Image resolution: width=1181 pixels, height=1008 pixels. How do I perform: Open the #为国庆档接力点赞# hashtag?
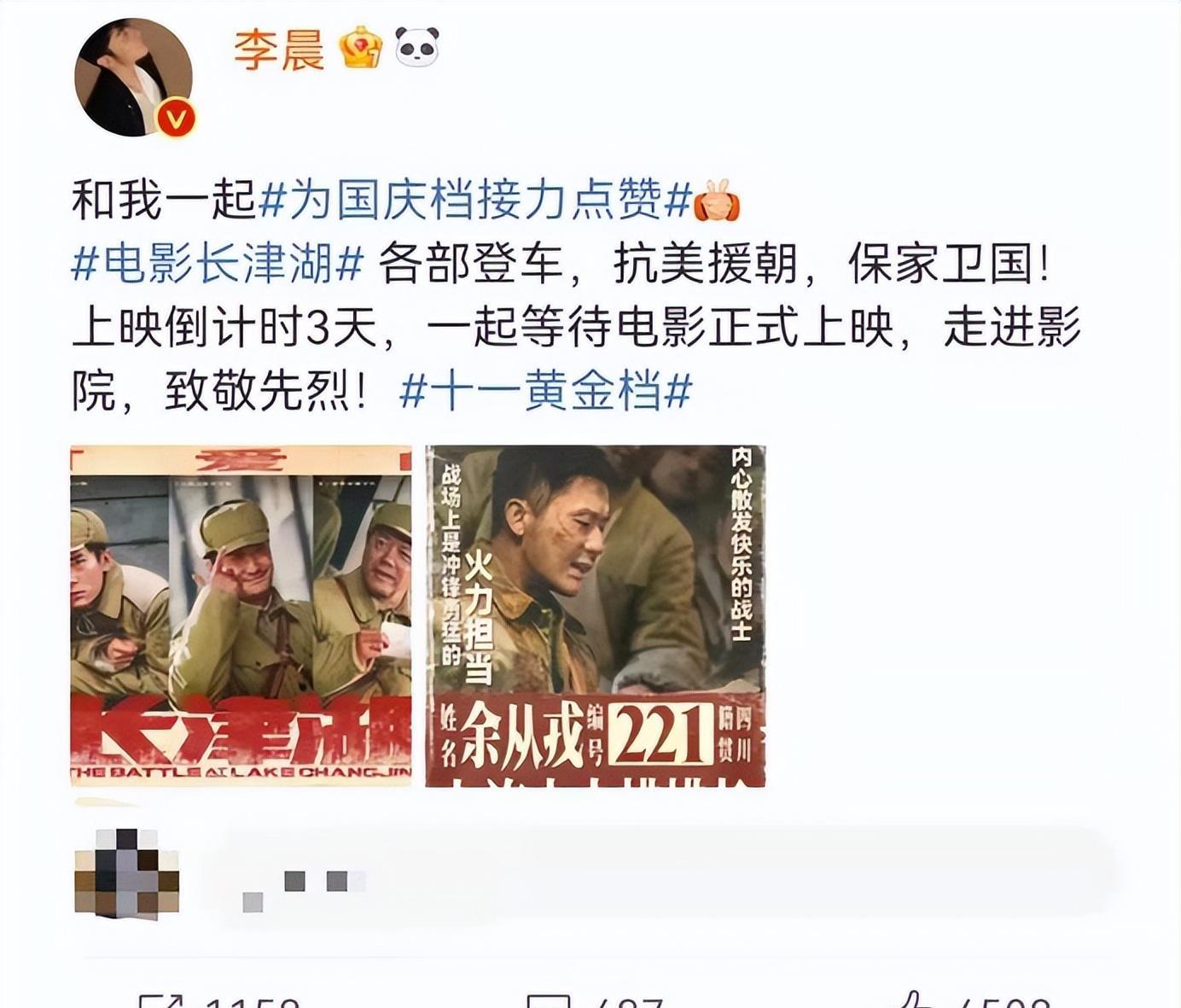pos(474,201)
